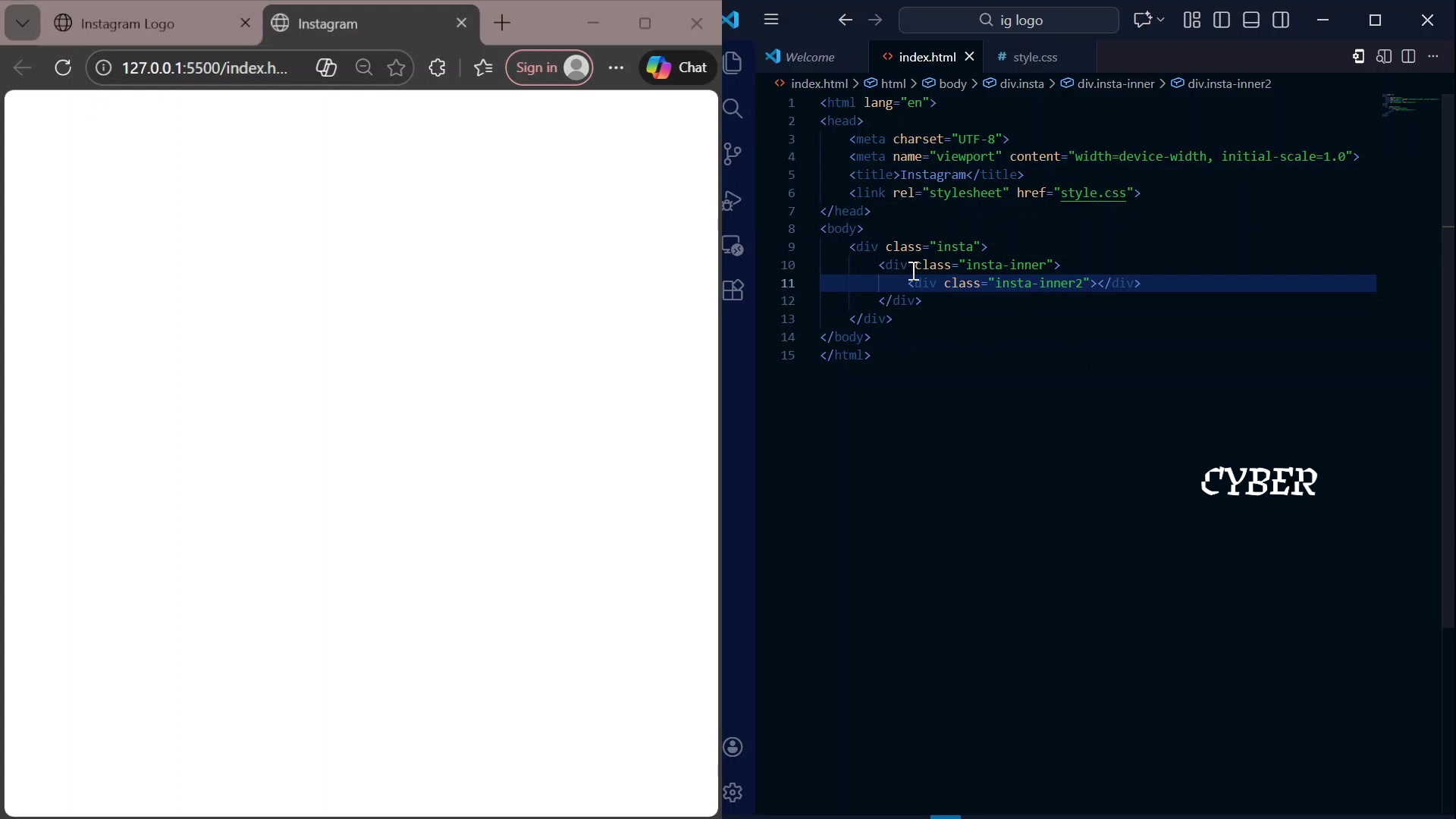The image size is (1456, 819).
Task: Open the find-in-preview editor toolbar icon
Action: (x=1384, y=57)
